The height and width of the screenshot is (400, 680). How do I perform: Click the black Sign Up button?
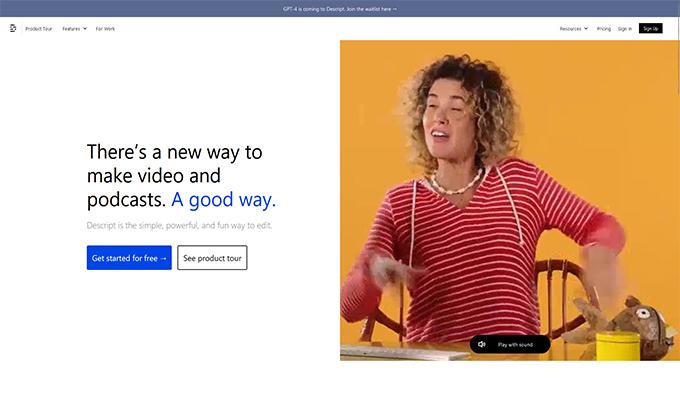pos(651,29)
